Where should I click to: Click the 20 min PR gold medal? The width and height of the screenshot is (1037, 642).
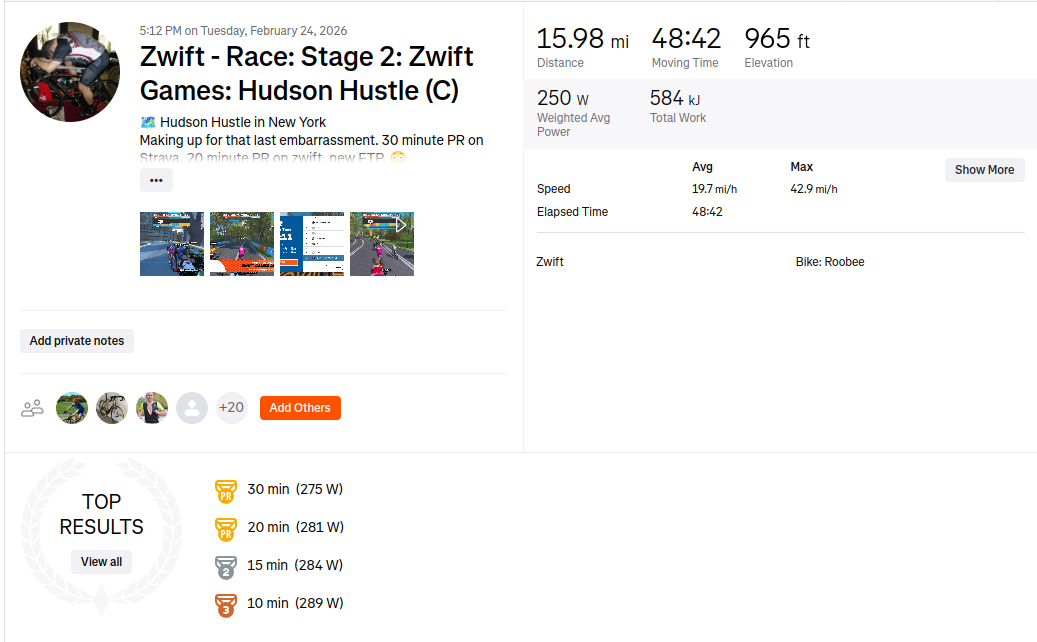(x=225, y=528)
